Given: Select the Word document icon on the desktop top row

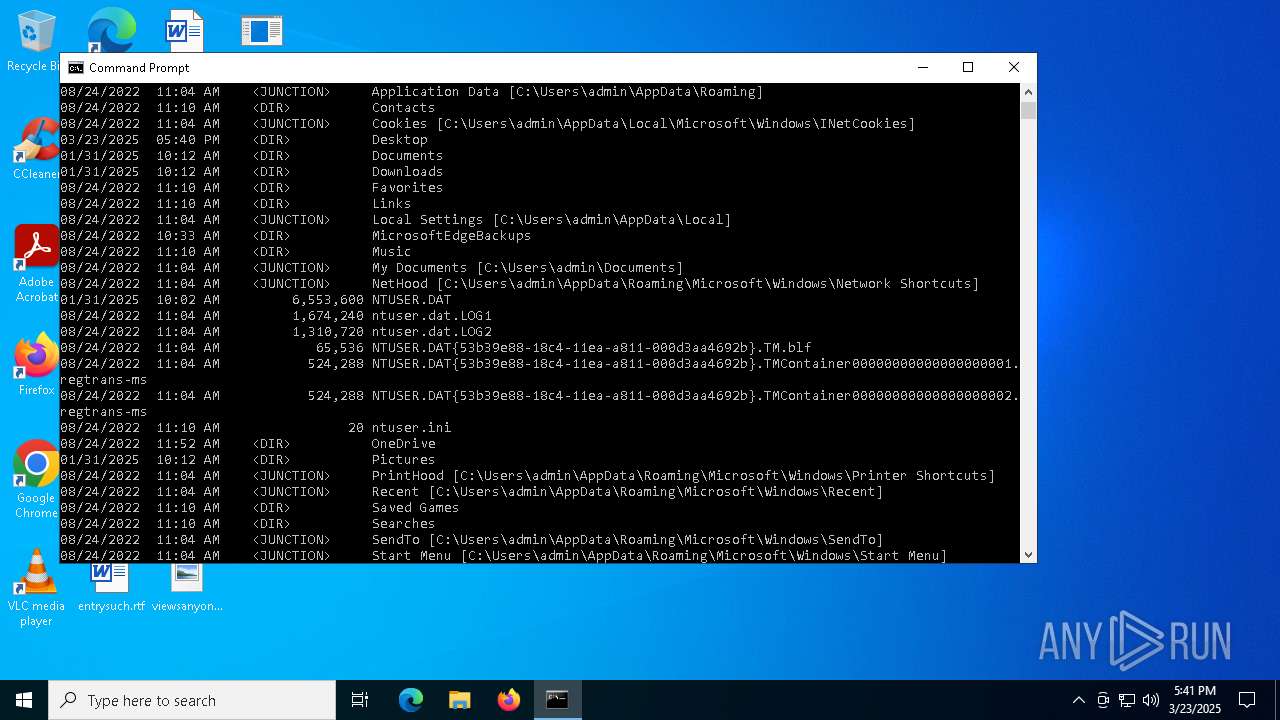Looking at the screenshot, I should tap(185, 30).
